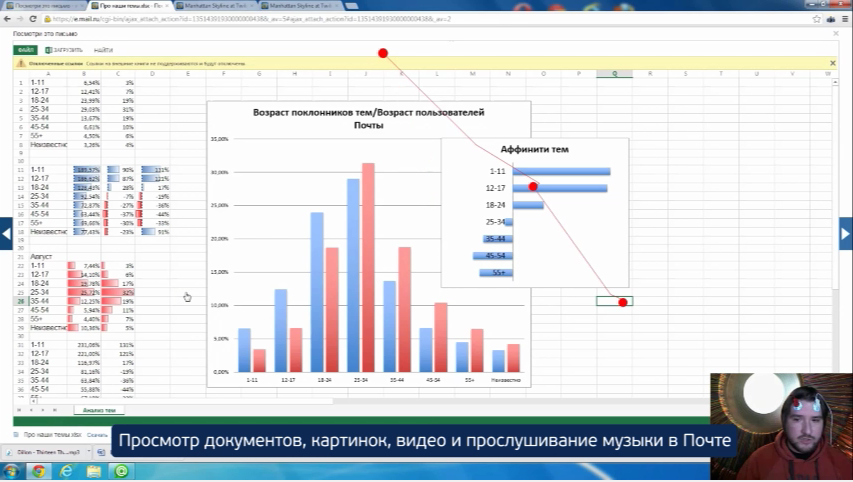Select highlighted row 26 header
This screenshot has width=853, height=482.
click(x=21, y=301)
